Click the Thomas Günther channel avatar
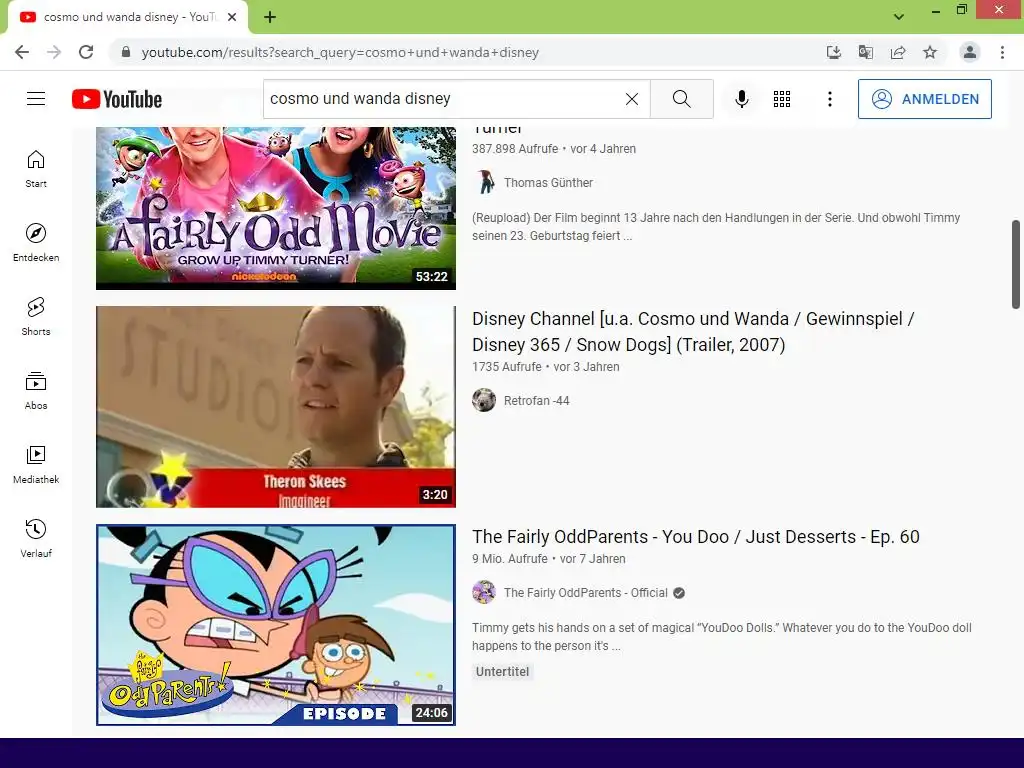Viewport: 1024px width, 768px height. tap(484, 183)
